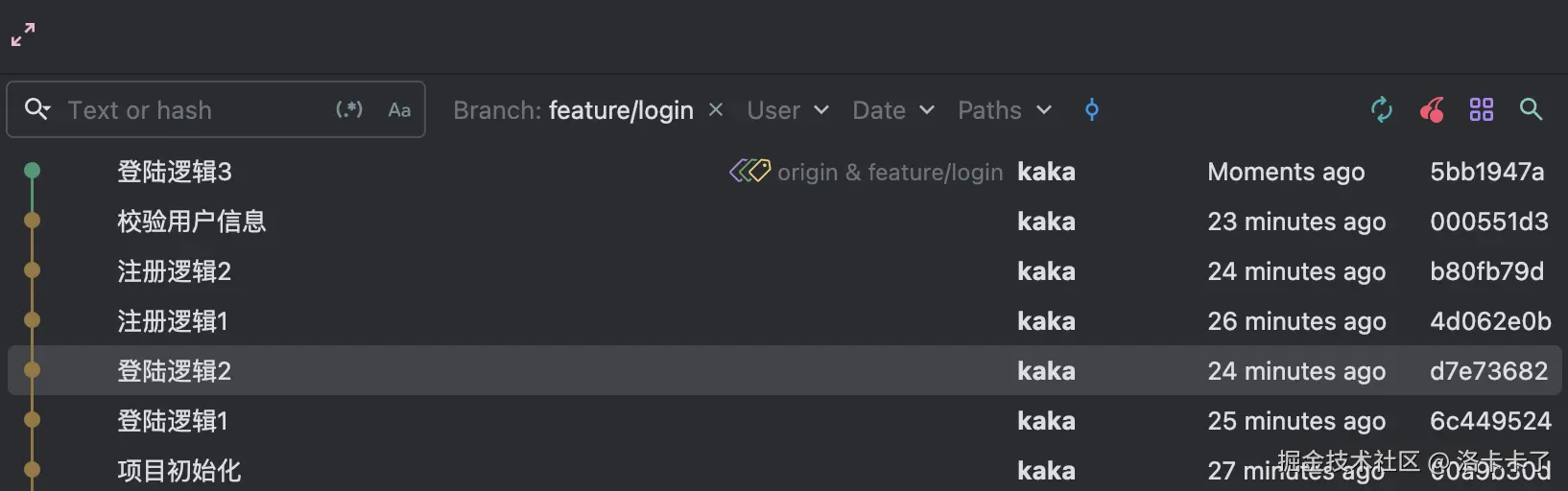Open the Date filter dropdown
This screenshot has width=1568, height=491.
point(892,110)
